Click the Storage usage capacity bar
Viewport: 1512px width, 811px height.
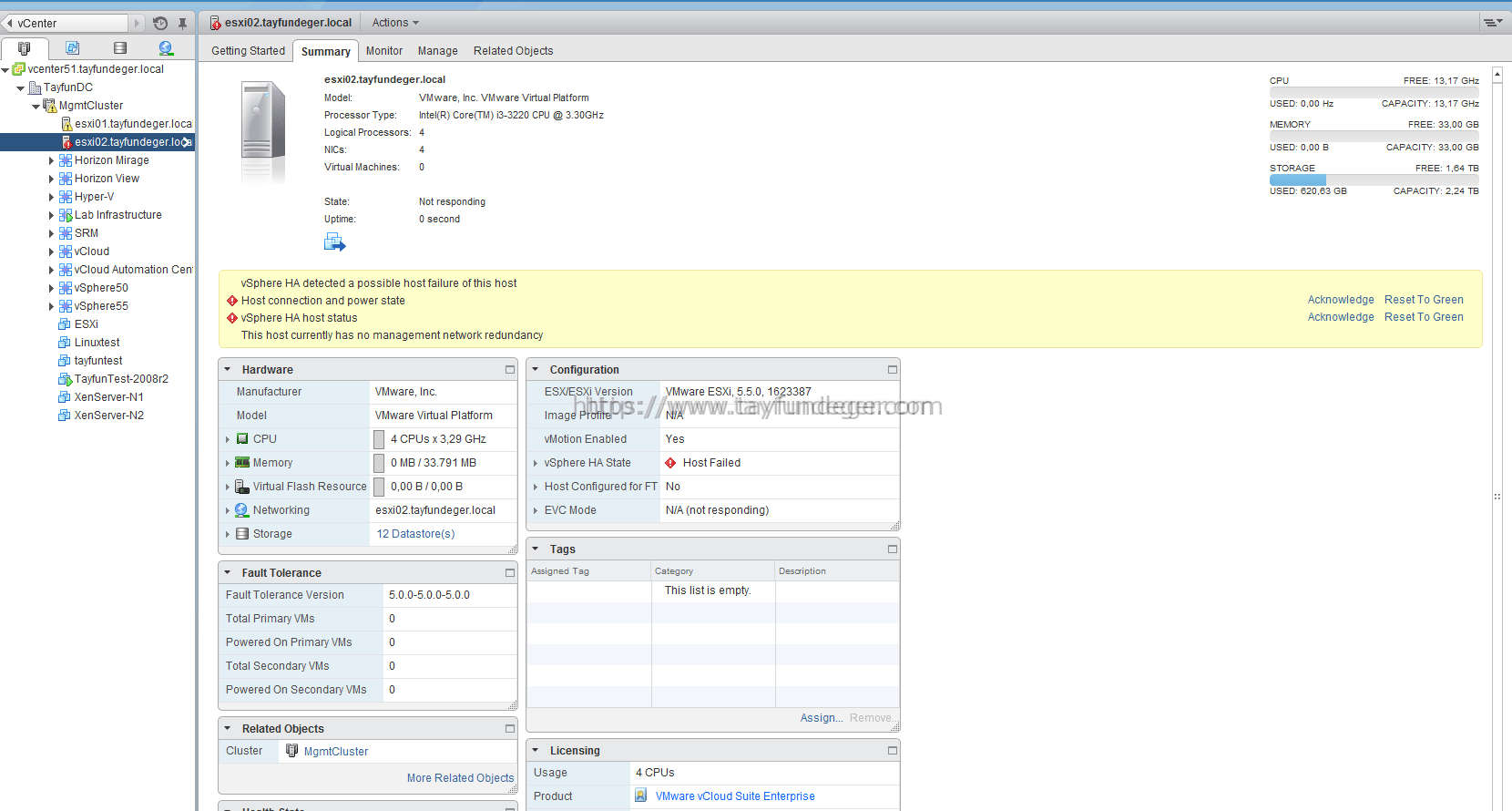click(x=1374, y=180)
